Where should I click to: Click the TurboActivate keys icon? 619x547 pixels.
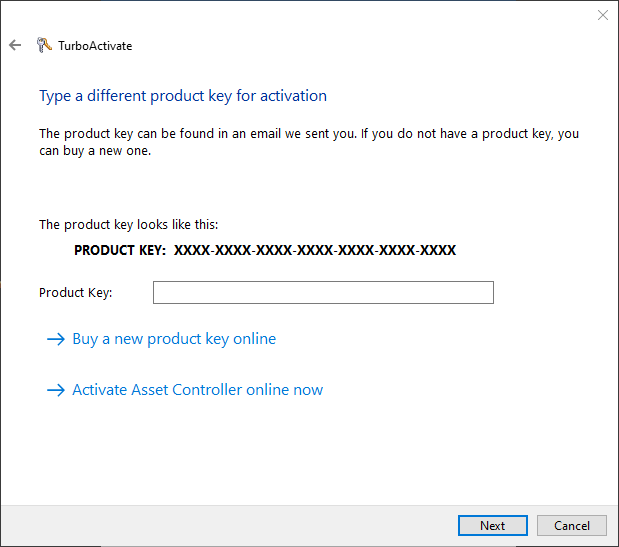(44, 45)
